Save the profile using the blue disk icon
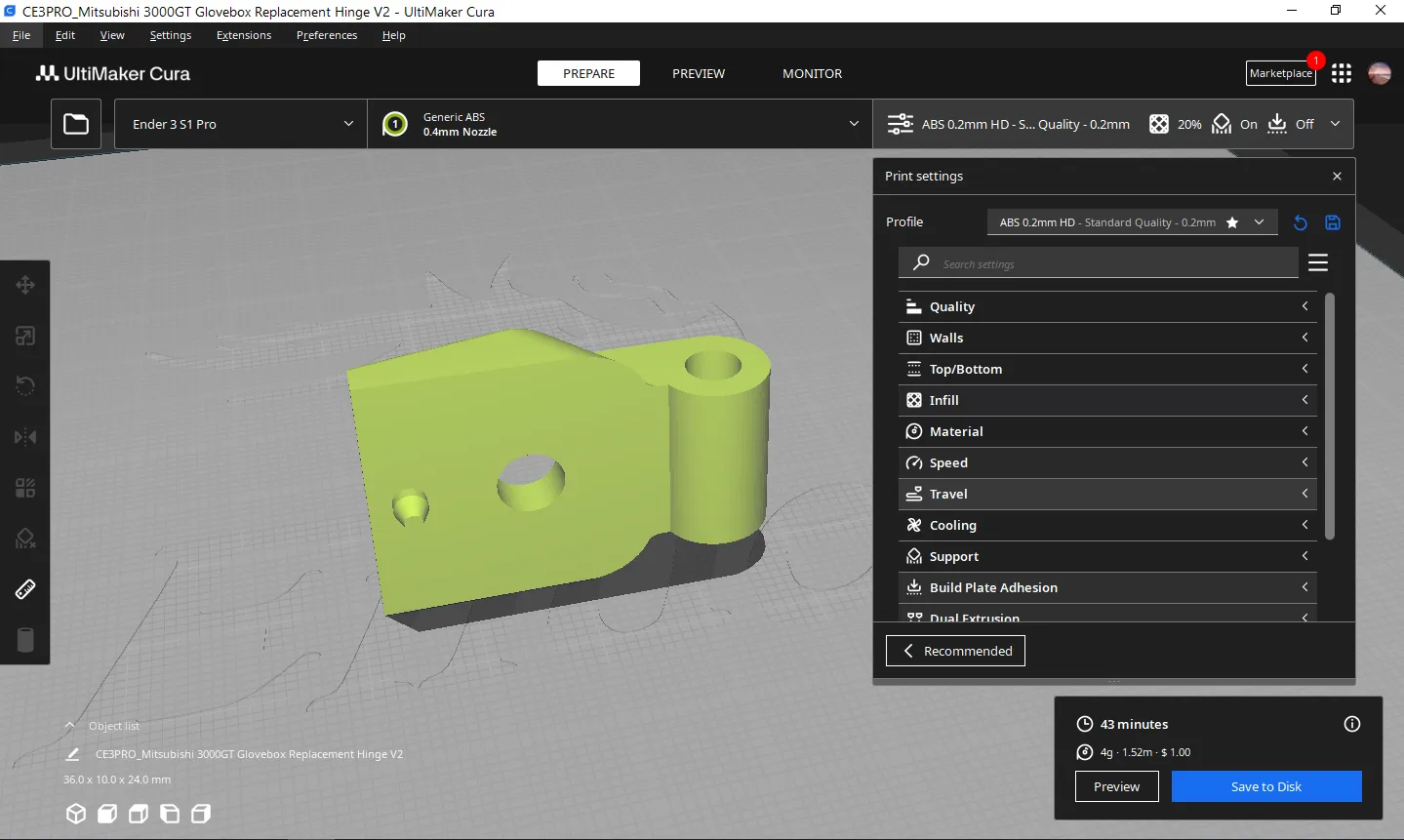This screenshot has width=1404, height=840. pyautogui.click(x=1333, y=222)
